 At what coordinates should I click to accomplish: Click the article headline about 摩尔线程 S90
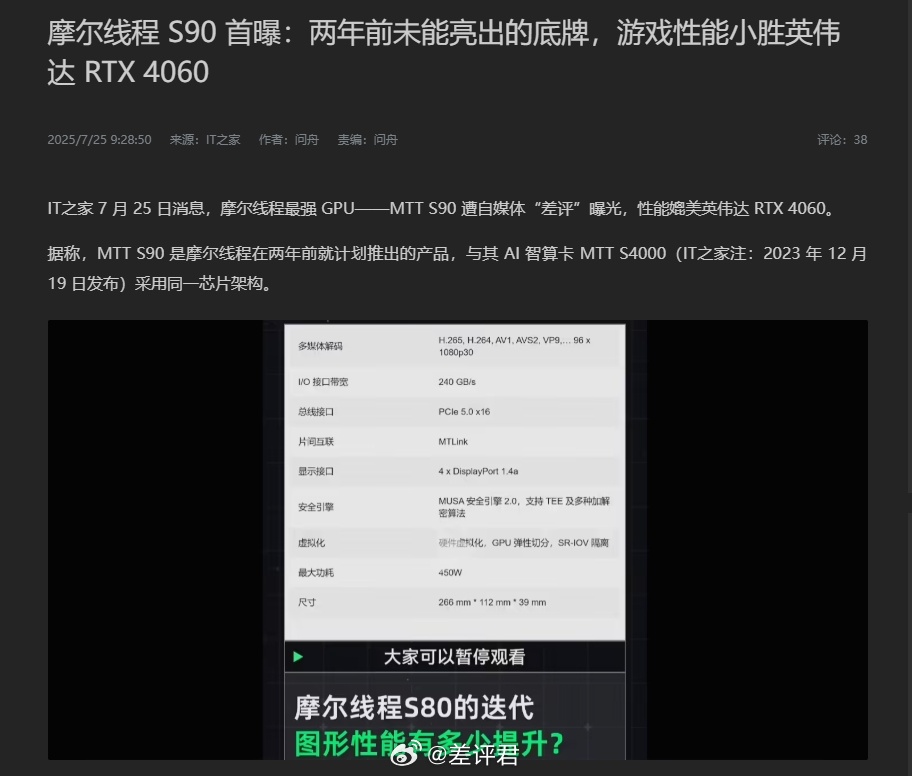(443, 52)
